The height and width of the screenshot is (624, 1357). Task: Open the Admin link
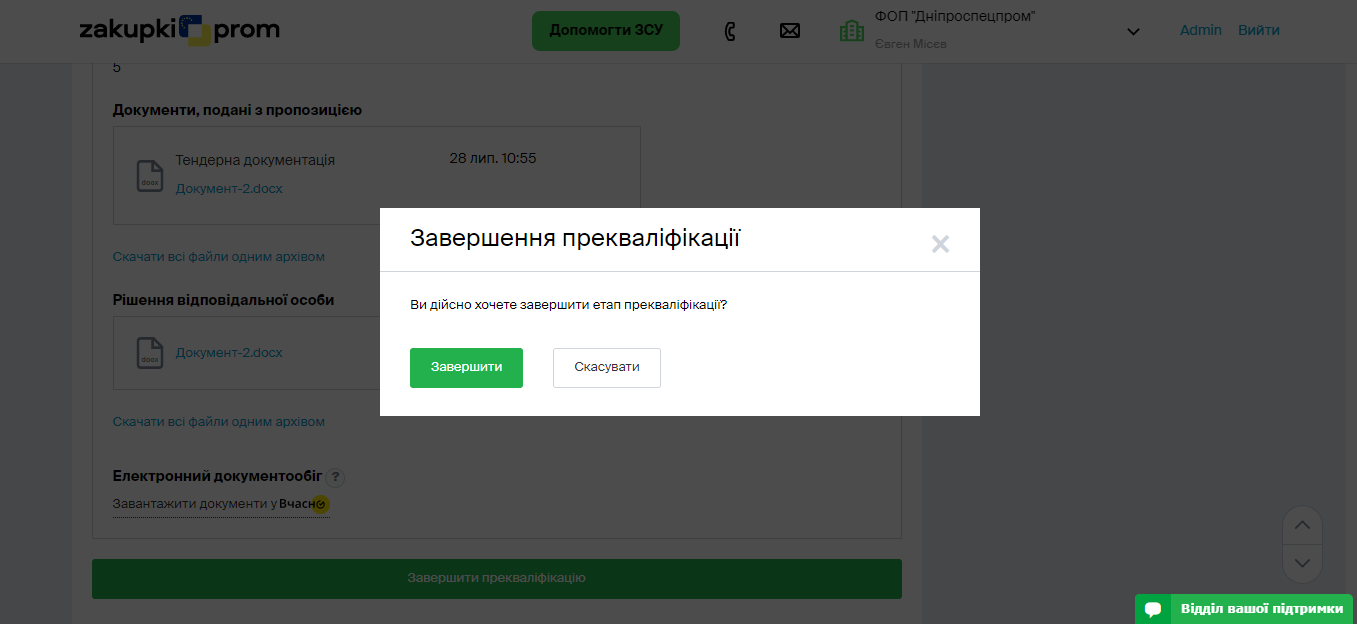[x=1200, y=30]
